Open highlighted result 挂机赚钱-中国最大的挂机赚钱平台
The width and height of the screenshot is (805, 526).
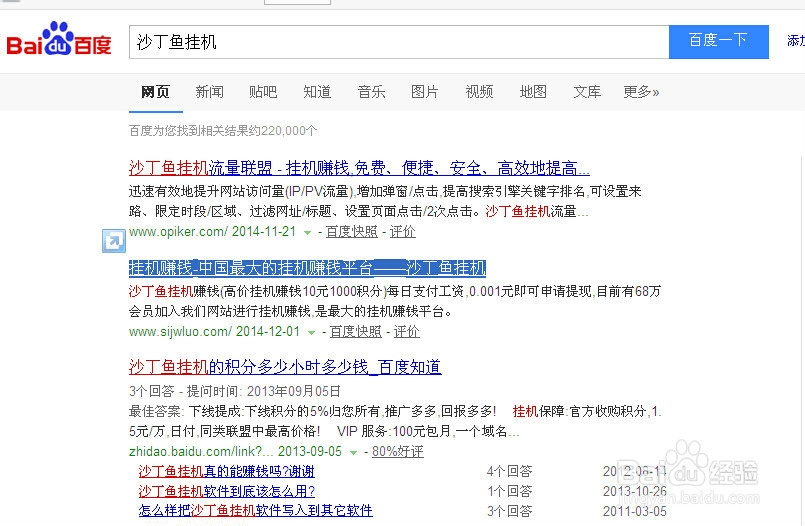tap(307, 267)
